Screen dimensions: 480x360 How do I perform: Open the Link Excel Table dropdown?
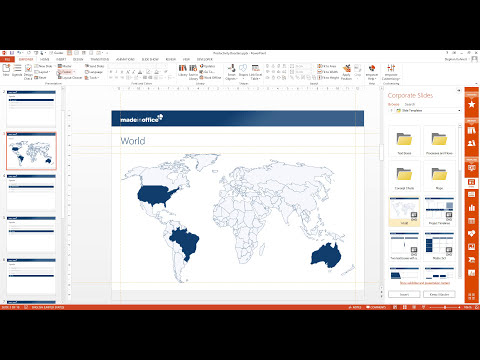pos(255,72)
